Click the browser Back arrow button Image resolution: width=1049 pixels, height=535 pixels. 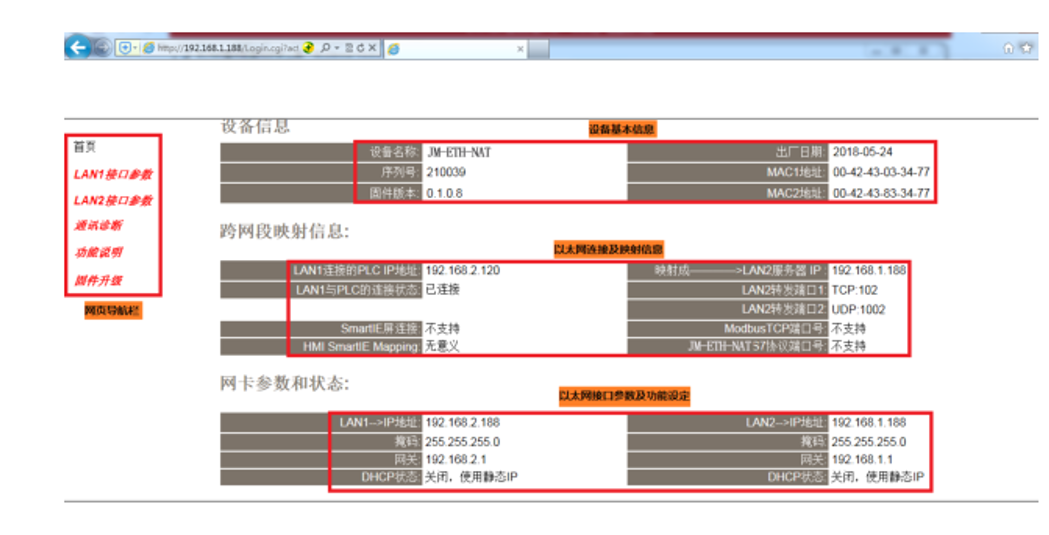coord(77,47)
